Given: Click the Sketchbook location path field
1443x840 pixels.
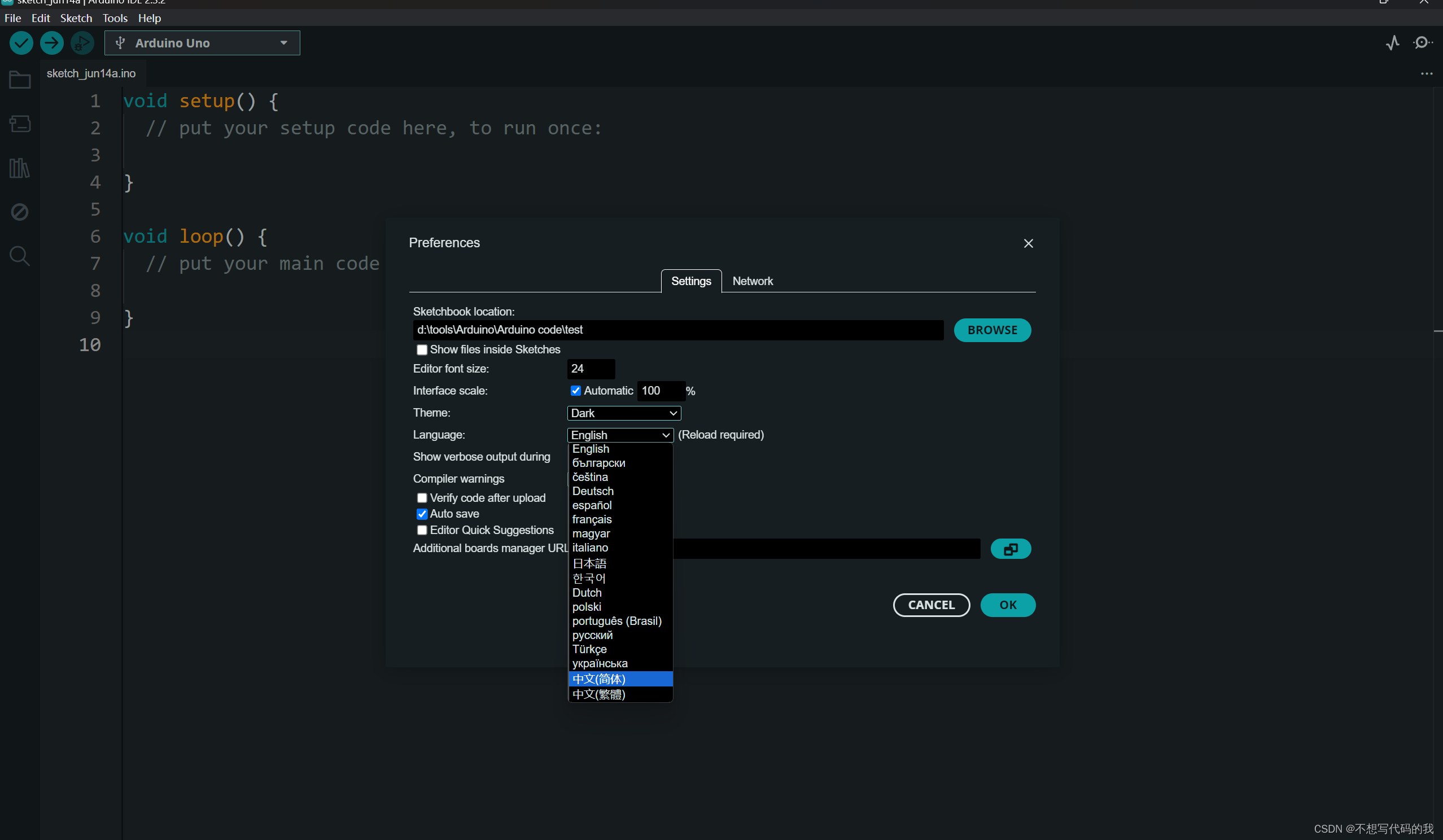Looking at the screenshot, I should click(678, 330).
